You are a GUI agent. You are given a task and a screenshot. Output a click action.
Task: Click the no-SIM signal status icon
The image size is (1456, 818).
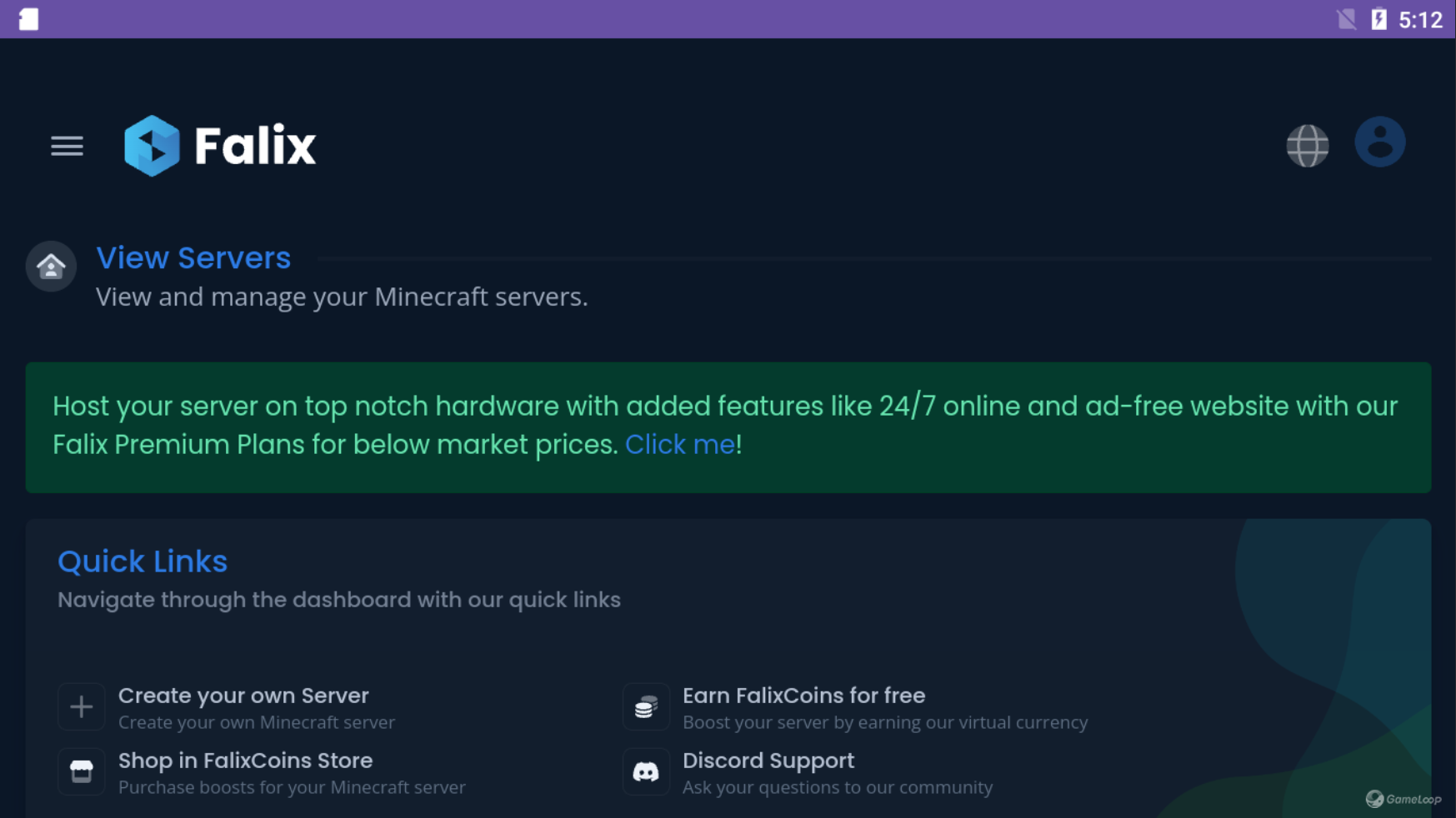click(x=1346, y=18)
